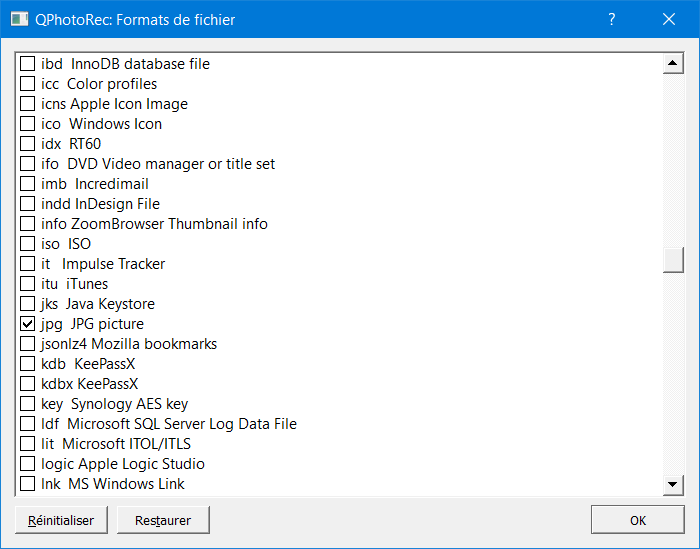Tick the icns Apple Icon Image checkbox
The height and width of the screenshot is (549, 700).
click(x=28, y=104)
